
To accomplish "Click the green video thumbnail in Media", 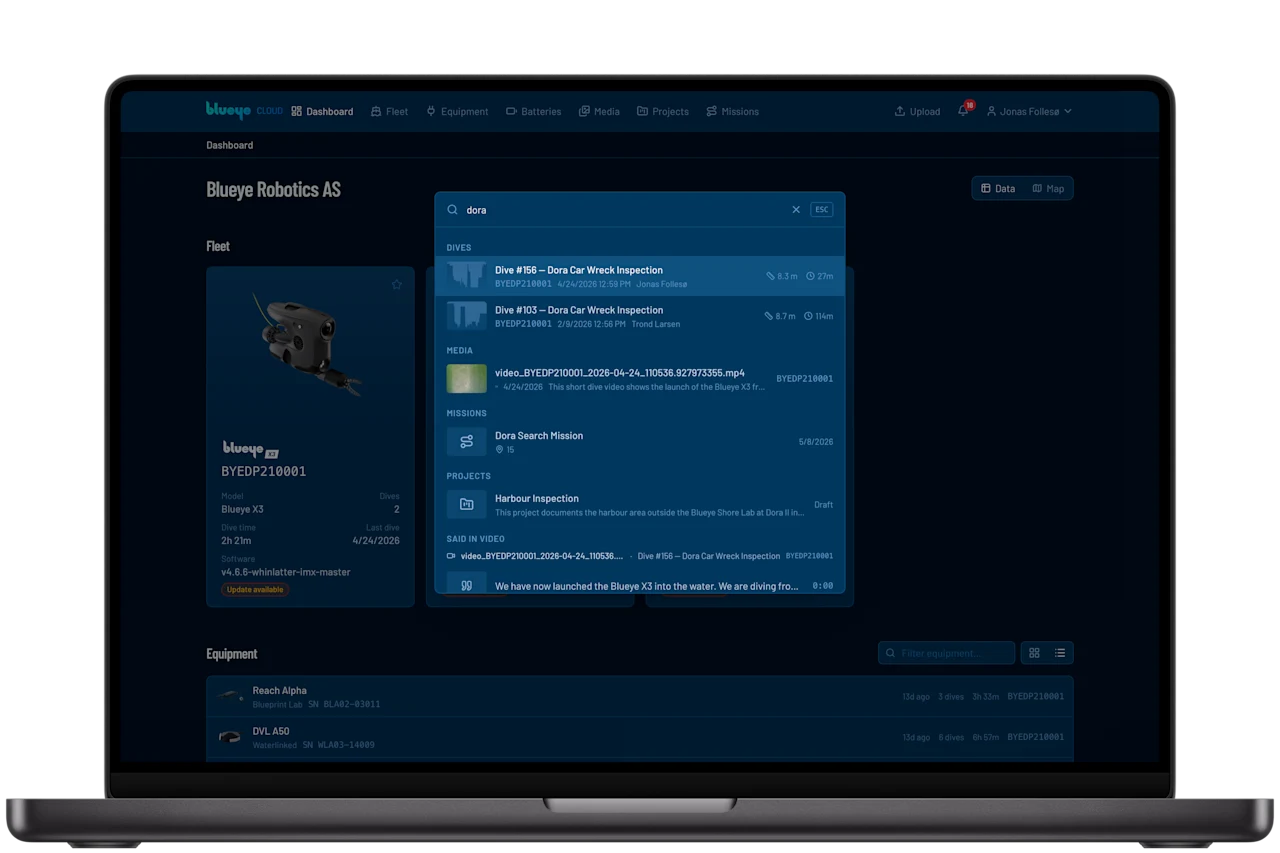I will click(466, 379).
